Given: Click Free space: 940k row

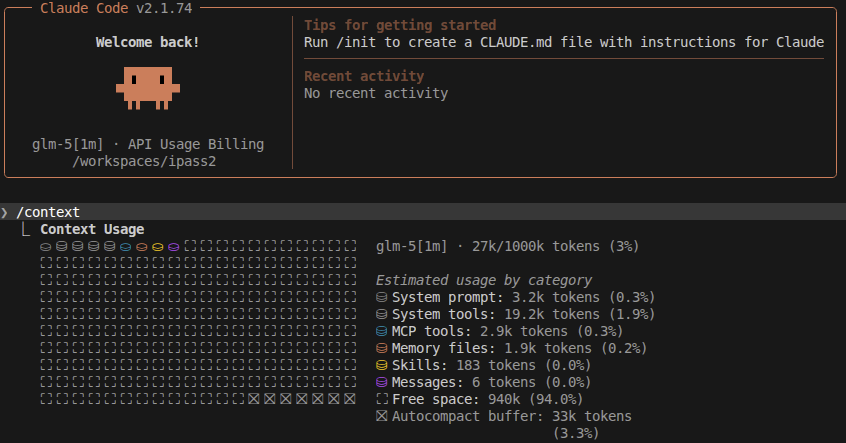Looking at the screenshot, I should coord(480,399).
